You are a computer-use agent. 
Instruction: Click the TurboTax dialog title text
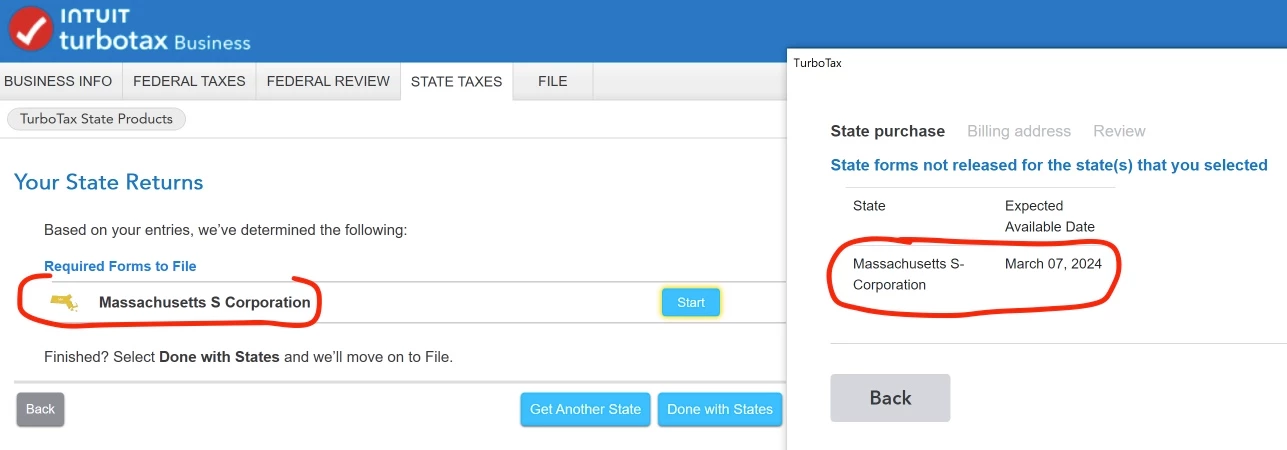coord(818,63)
